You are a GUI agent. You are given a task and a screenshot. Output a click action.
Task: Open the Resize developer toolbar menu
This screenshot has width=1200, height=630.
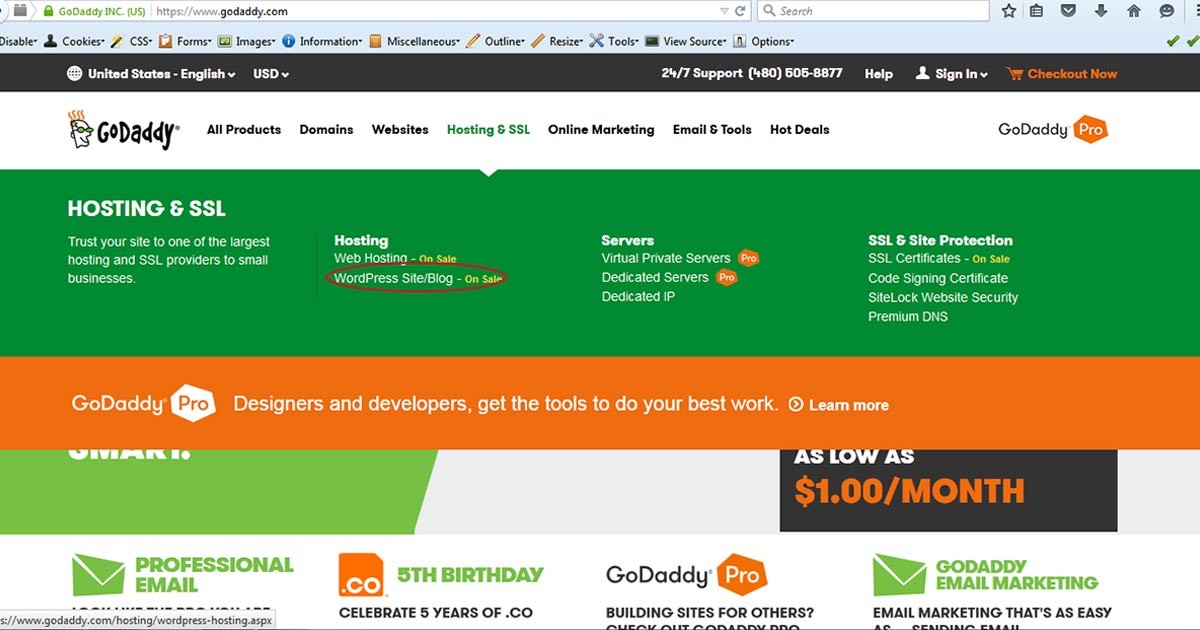click(x=558, y=41)
